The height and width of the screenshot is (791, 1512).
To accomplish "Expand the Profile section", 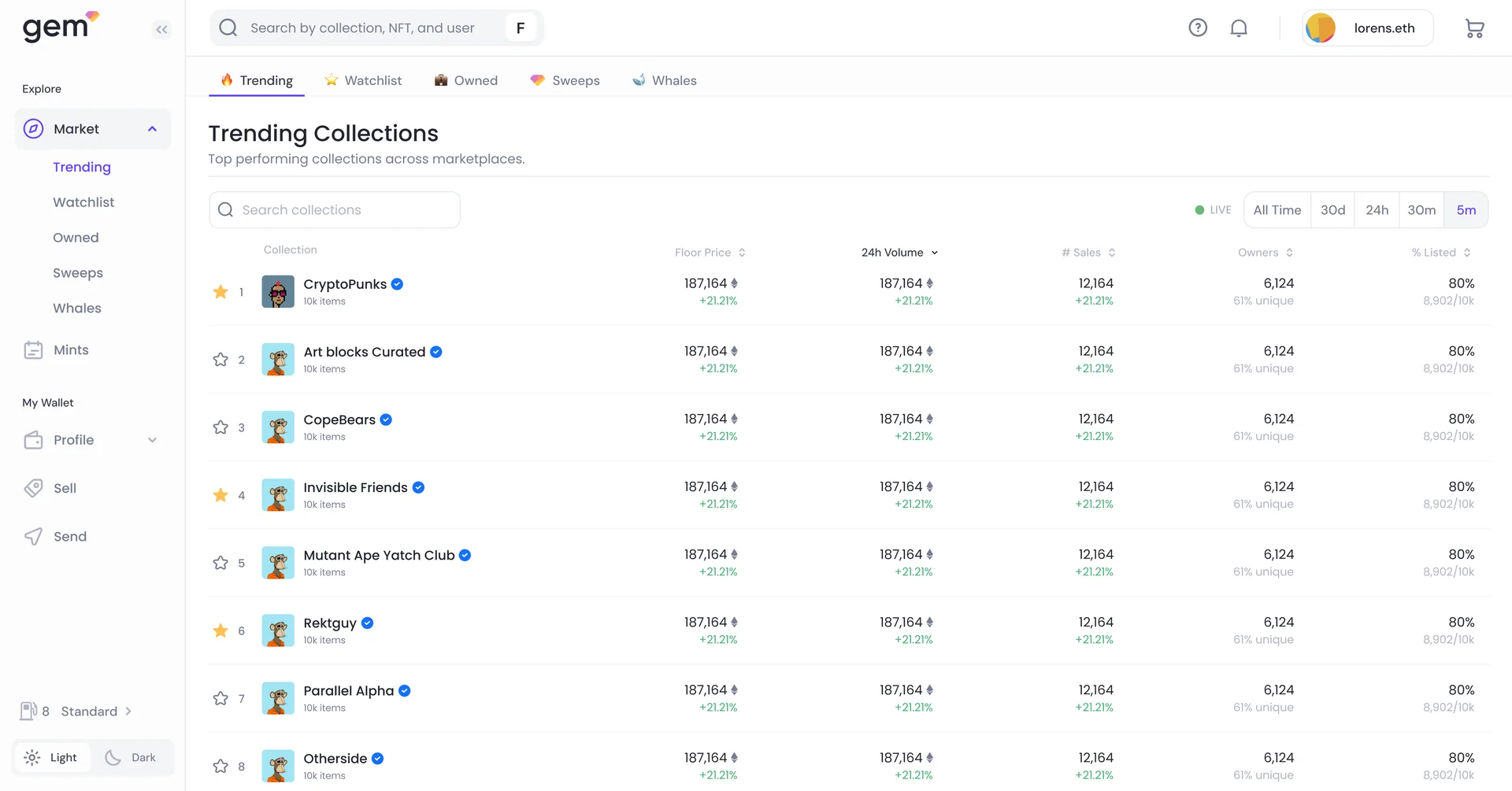I will click(x=153, y=440).
